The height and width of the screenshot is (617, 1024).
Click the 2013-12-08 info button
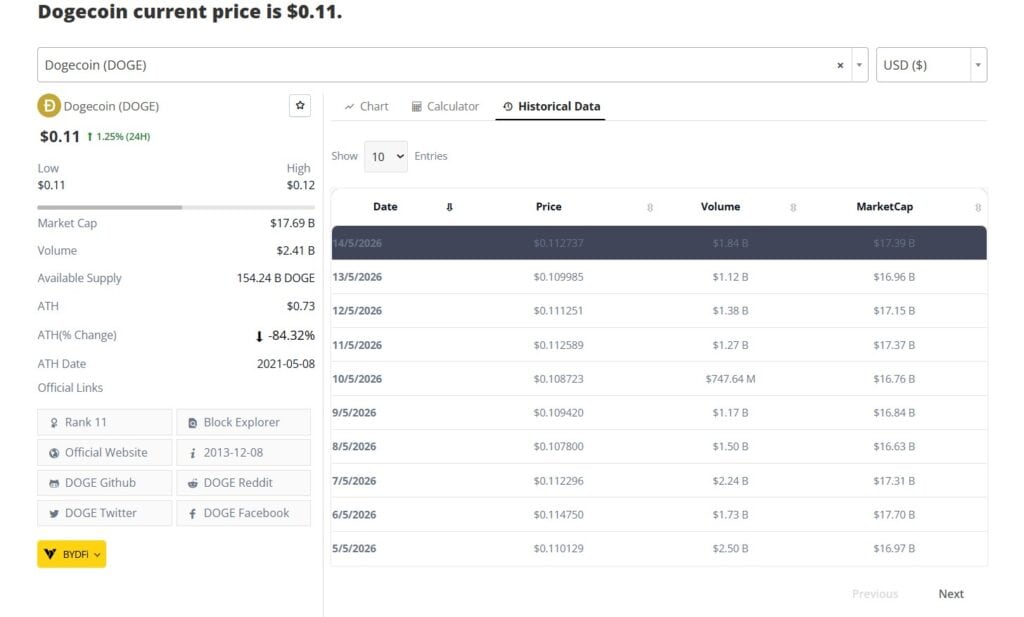click(x=244, y=452)
